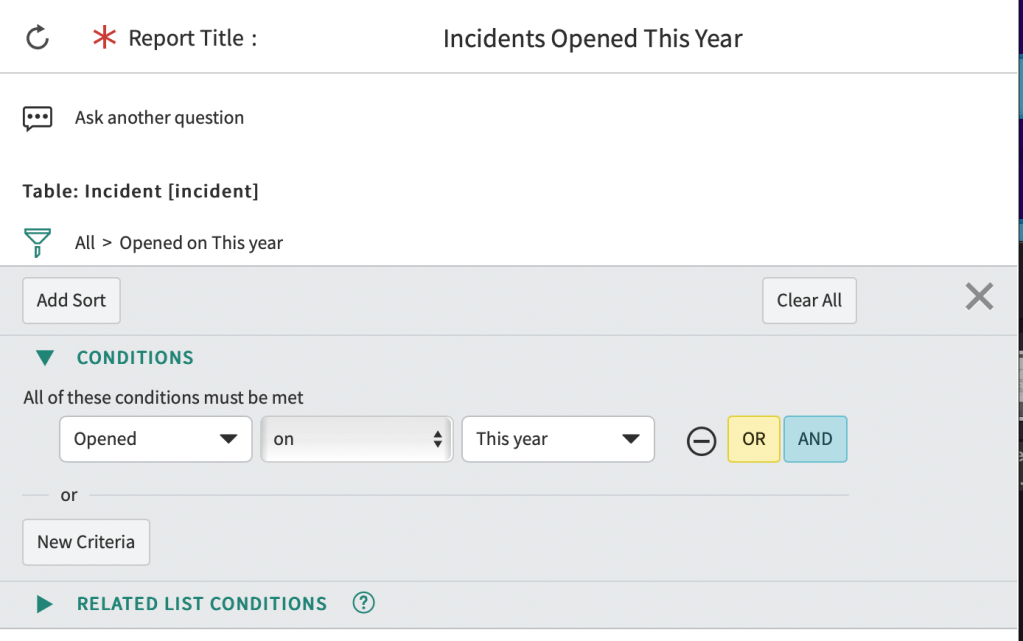Click the refresh report icon

[x=37, y=39]
